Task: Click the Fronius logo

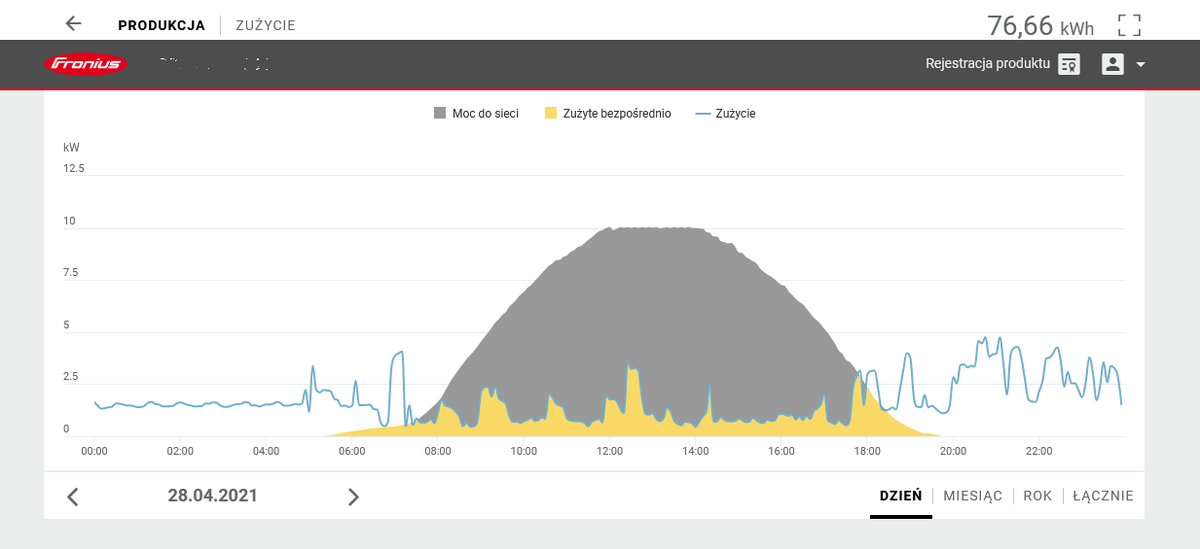Action: 84,65
